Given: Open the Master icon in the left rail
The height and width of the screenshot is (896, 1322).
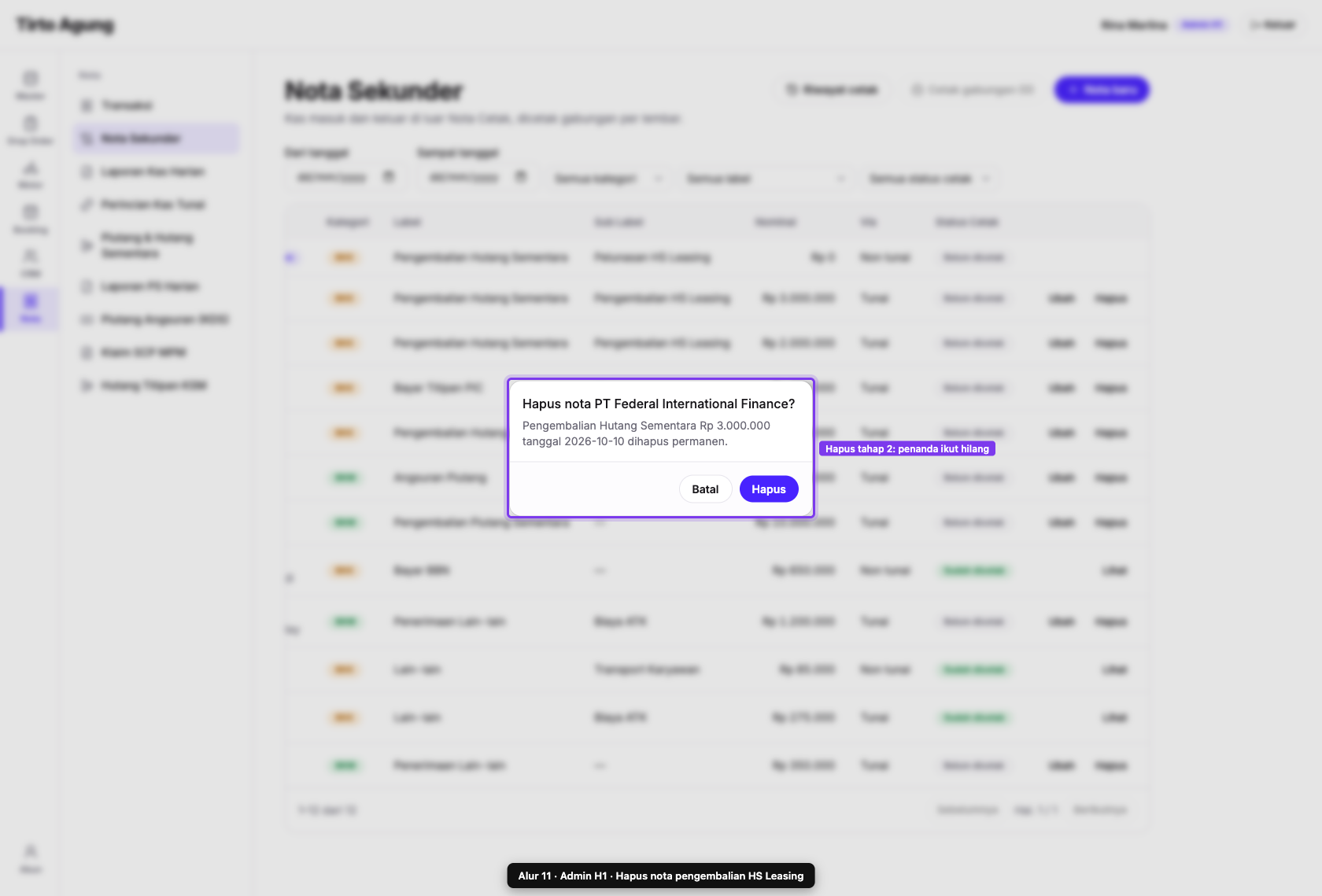Looking at the screenshot, I should pos(30,85).
